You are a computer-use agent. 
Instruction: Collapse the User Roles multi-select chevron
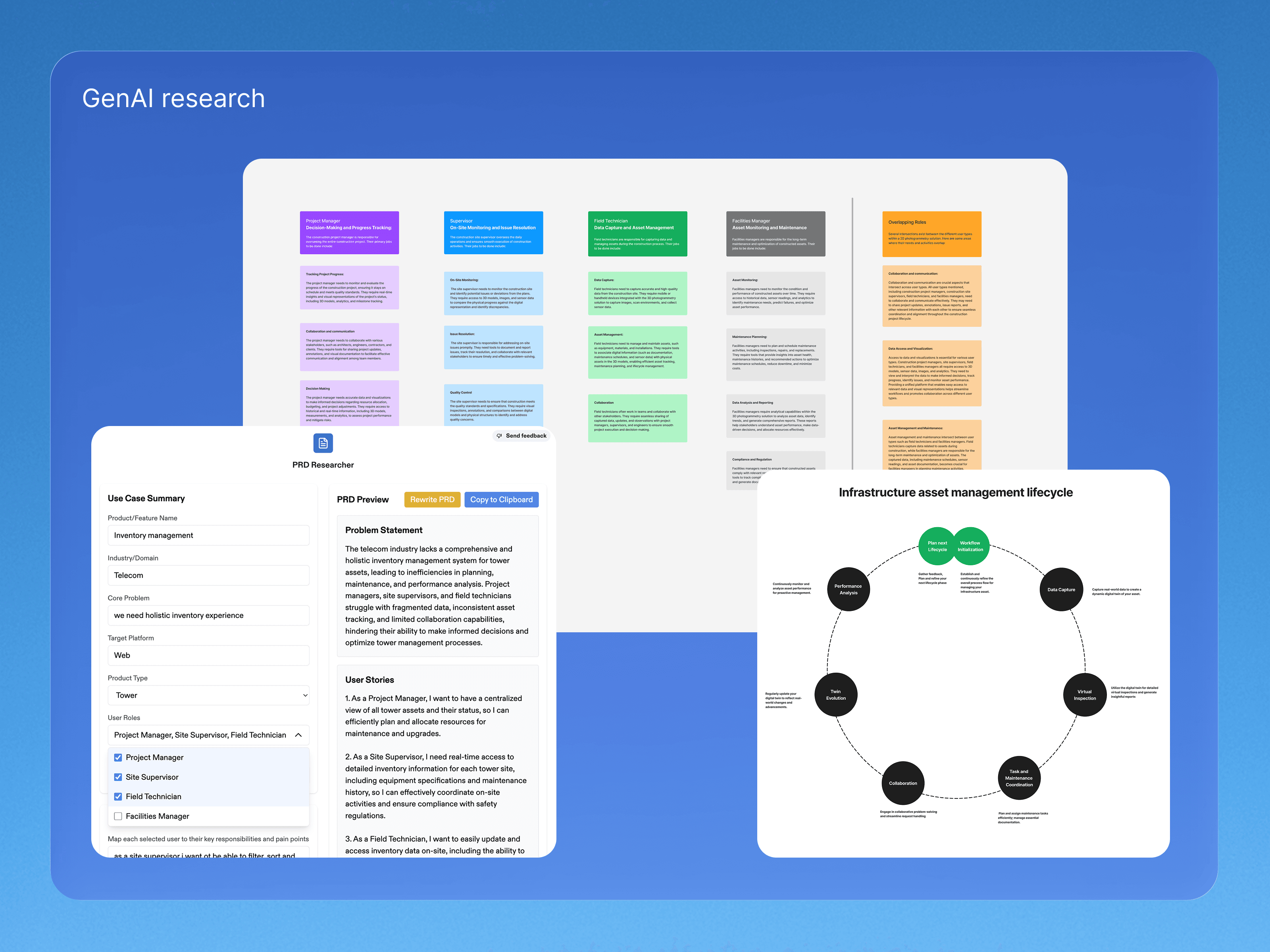coord(298,735)
